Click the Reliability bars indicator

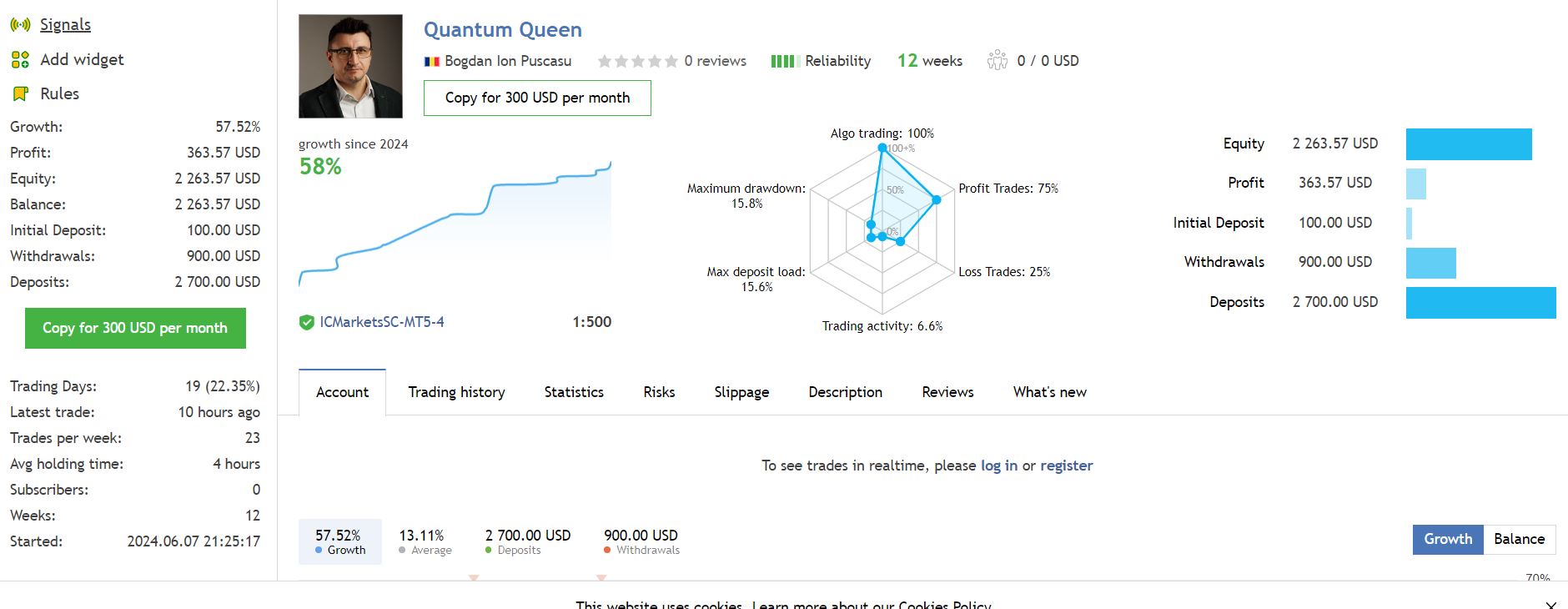tap(784, 60)
